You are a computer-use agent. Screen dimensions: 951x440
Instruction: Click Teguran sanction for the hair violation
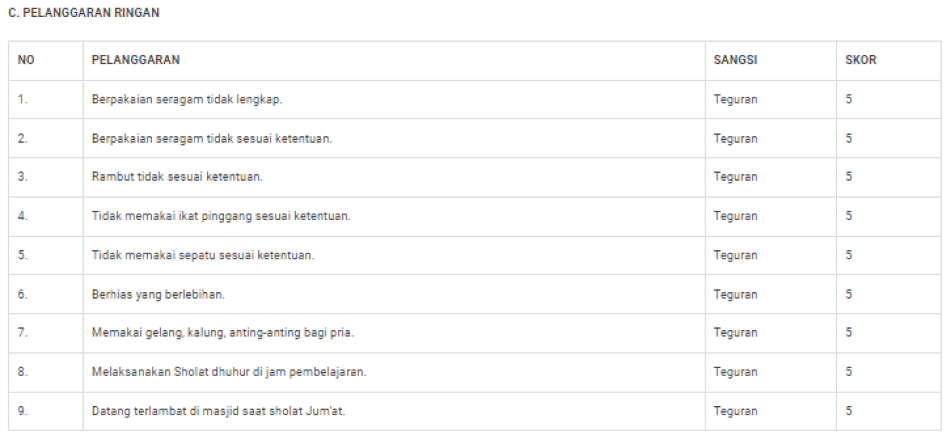(x=735, y=177)
